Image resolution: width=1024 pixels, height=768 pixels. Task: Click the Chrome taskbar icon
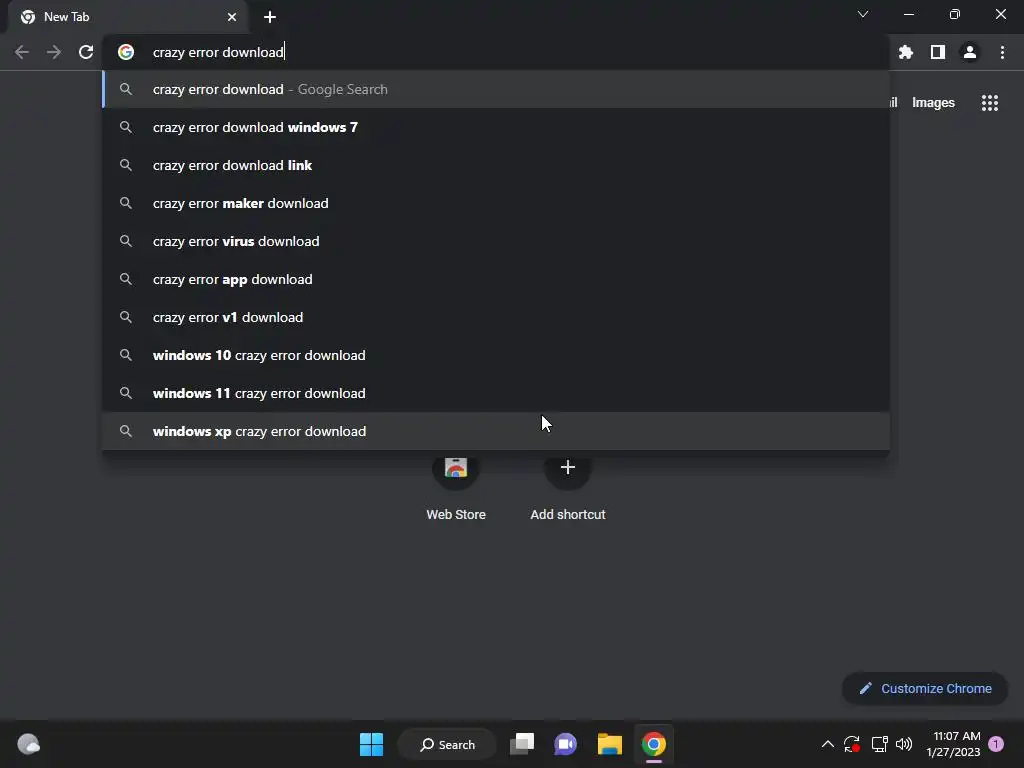pos(654,744)
